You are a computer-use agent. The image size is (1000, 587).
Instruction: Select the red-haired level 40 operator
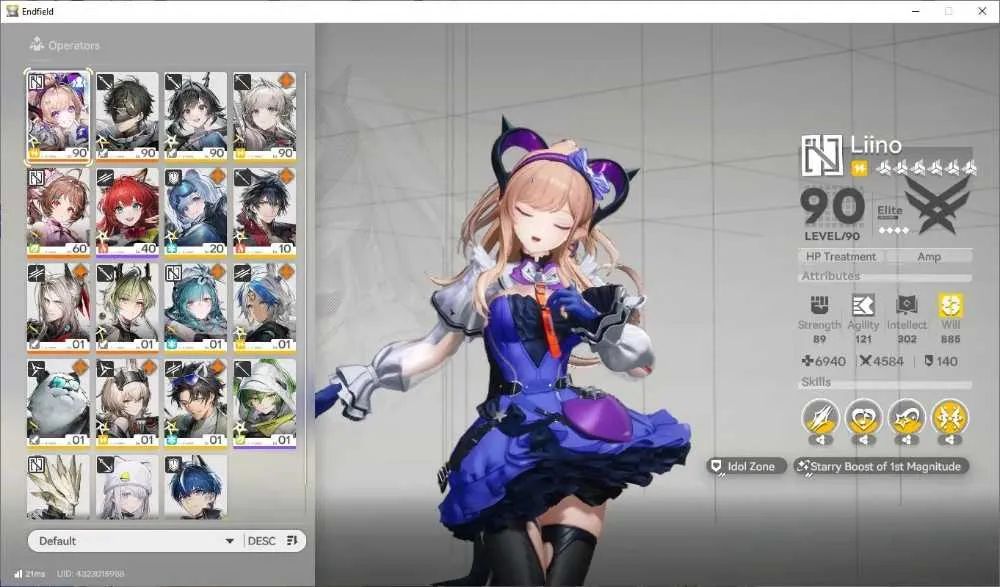[x=127, y=212]
